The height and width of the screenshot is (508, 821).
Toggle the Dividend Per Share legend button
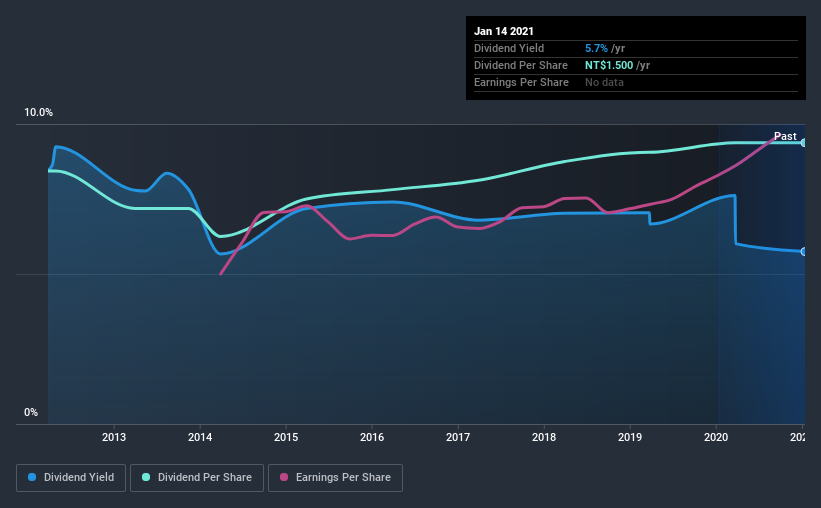[x=197, y=478]
